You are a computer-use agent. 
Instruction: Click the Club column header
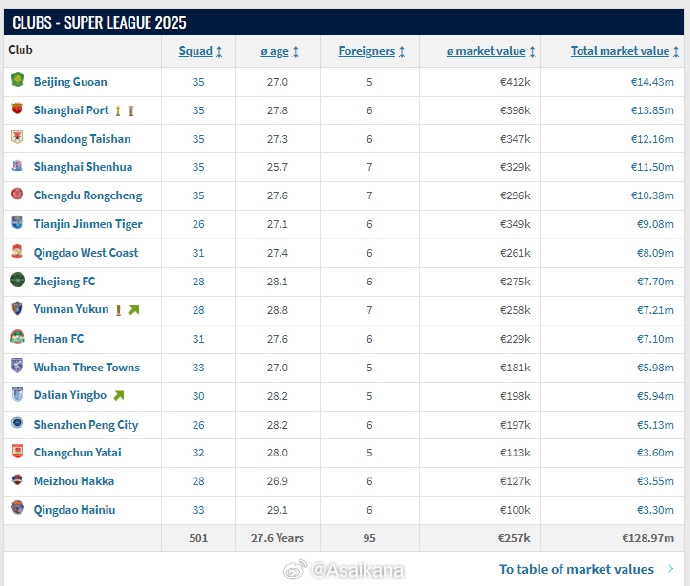(x=21, y=50)
